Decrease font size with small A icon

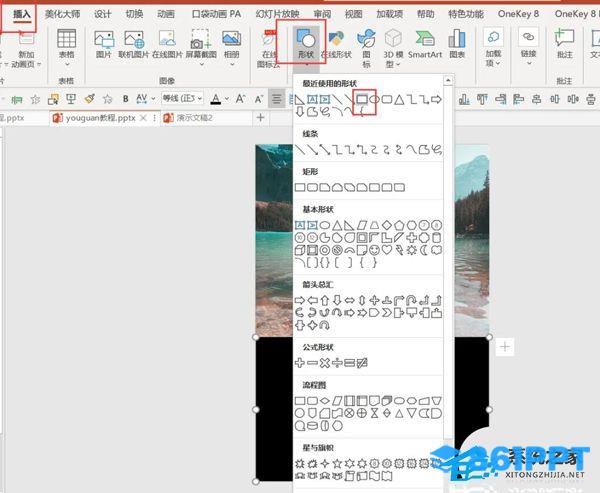click(258, 99)
